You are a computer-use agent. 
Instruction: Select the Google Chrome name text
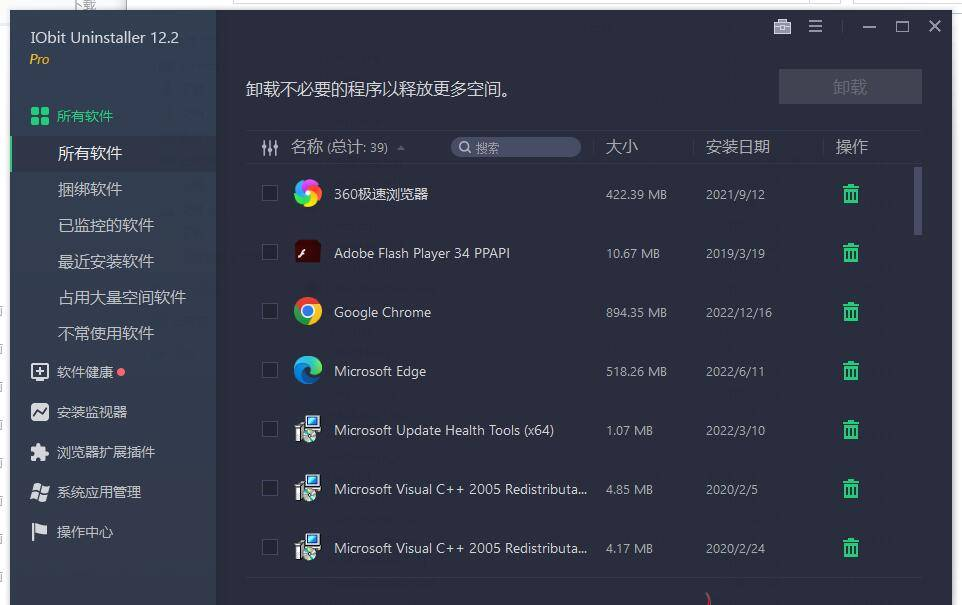(x=382, y=312)
